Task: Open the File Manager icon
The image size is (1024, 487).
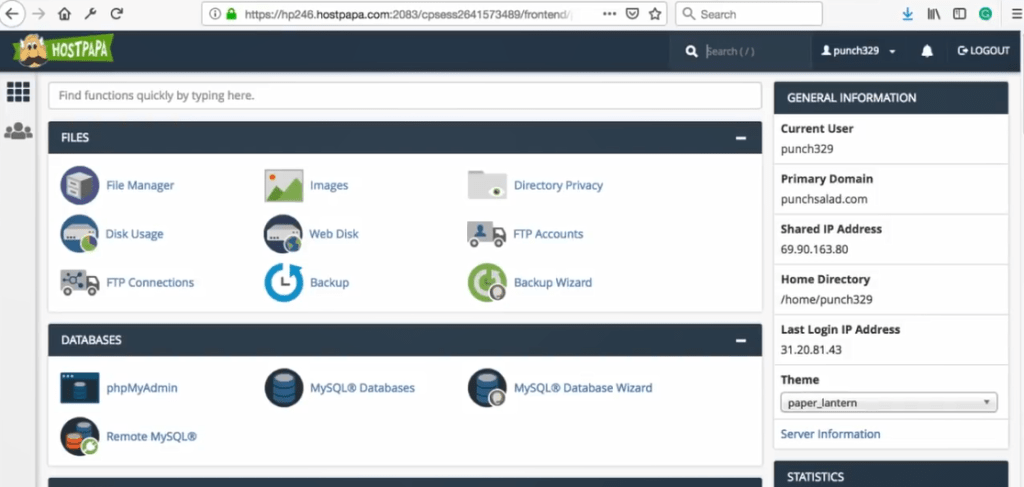Action: (x=80, y=185)
